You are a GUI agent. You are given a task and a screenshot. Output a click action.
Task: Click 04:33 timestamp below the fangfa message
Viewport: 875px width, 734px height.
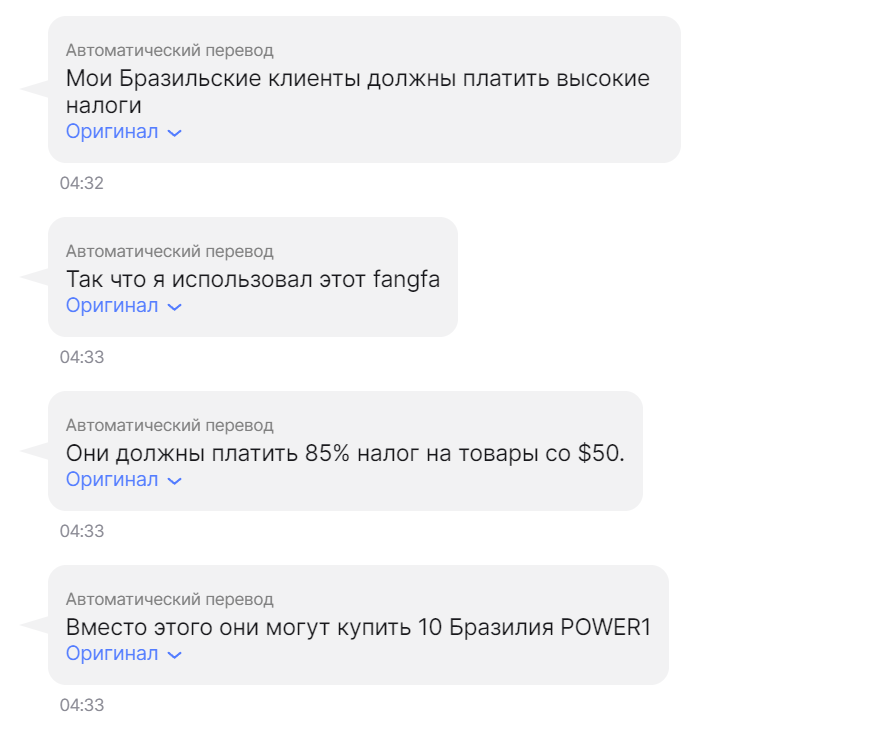point(82,357)
